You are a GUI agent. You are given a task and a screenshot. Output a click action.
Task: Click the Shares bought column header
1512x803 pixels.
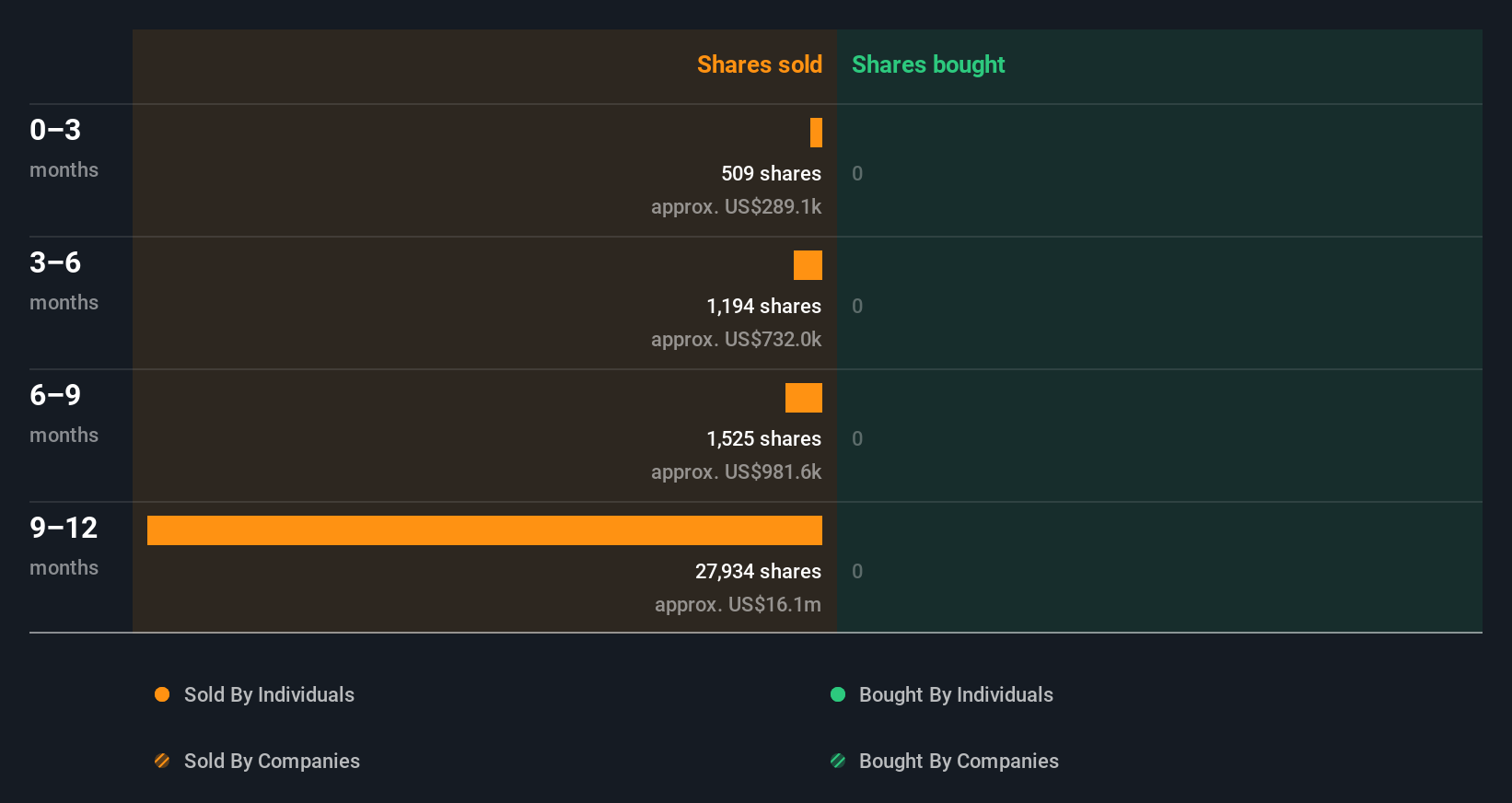coord(928,64)
